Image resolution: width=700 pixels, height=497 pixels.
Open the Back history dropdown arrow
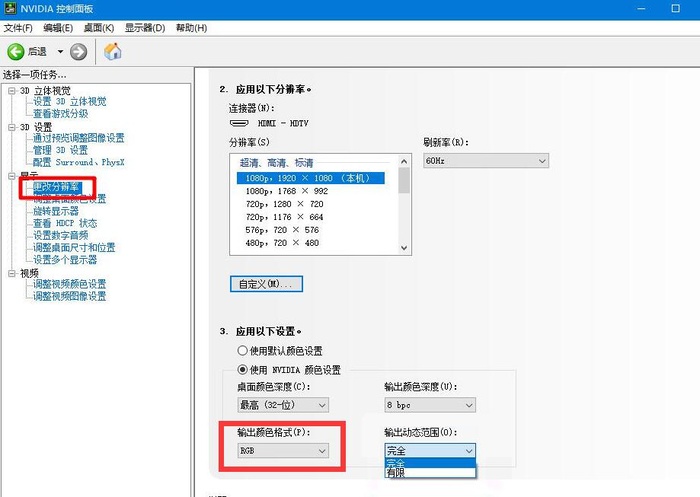point(60,52)
